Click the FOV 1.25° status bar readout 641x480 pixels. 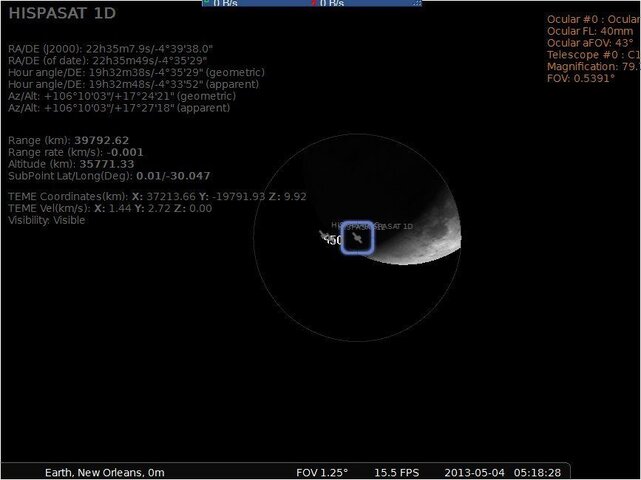[322, 473]
